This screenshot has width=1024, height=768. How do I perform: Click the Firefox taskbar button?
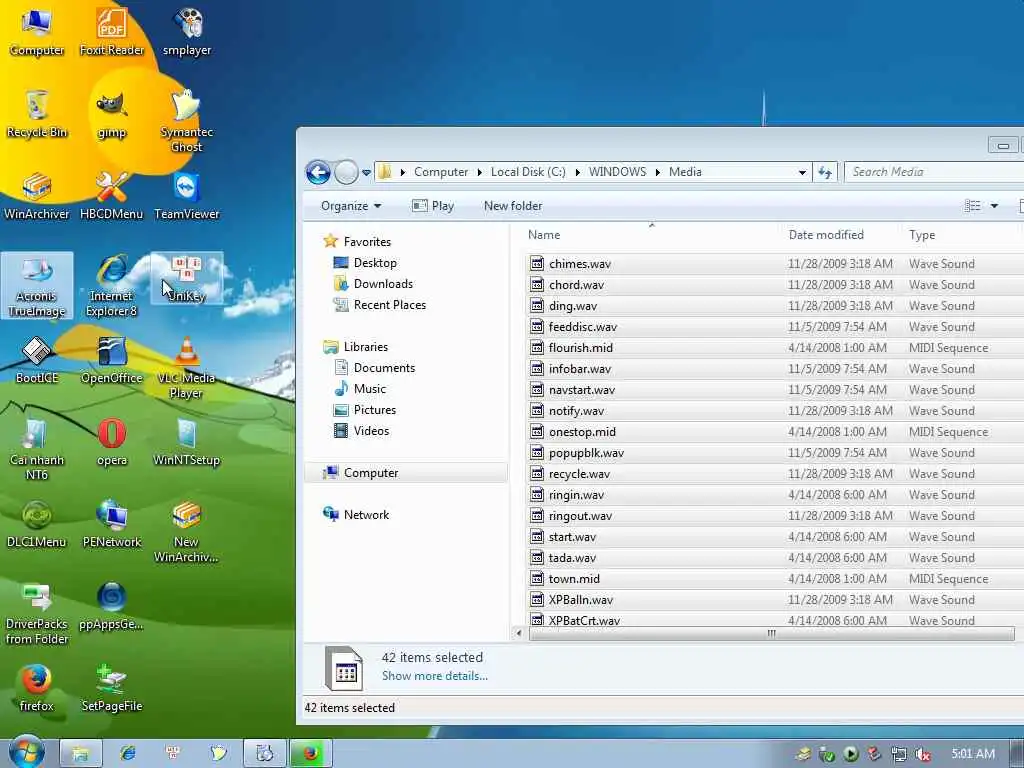pyautogui.click(x=311, y=754)
